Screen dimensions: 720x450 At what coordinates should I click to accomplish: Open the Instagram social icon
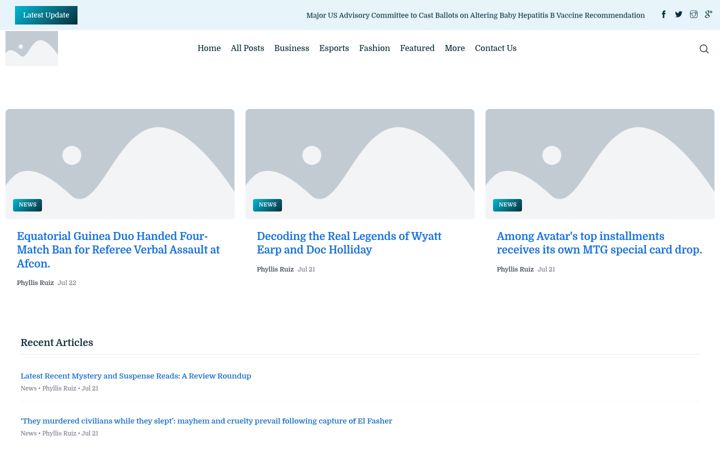tap(694, 15)
